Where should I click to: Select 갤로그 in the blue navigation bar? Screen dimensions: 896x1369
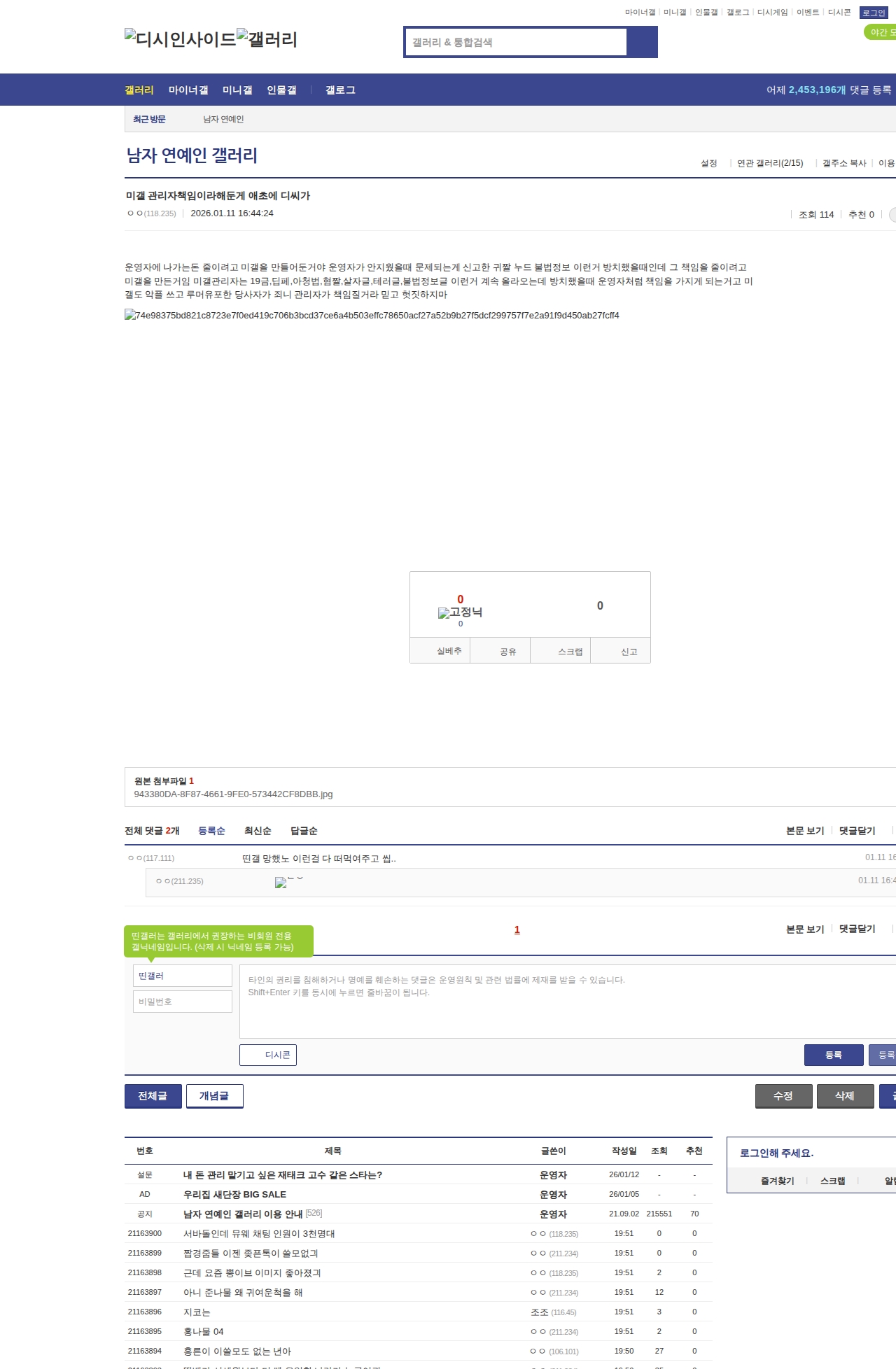[x=340, y=90]
